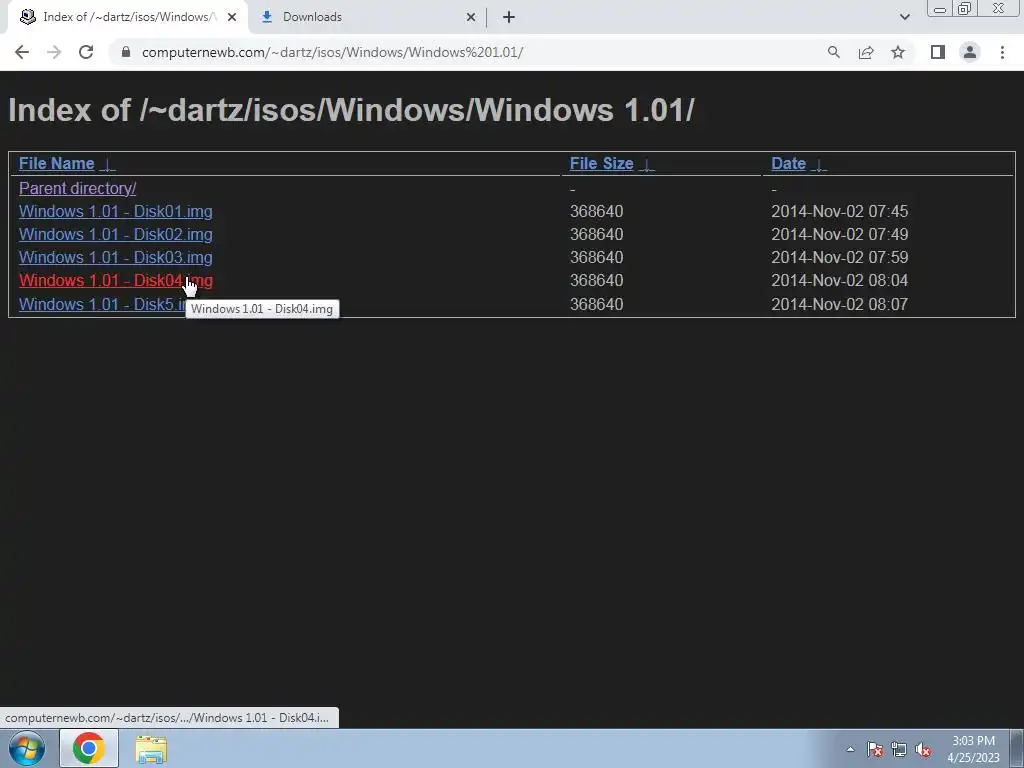Click the forward navigation arrow
Viewport: 1024px width, 768px height.
click(54, 52)
